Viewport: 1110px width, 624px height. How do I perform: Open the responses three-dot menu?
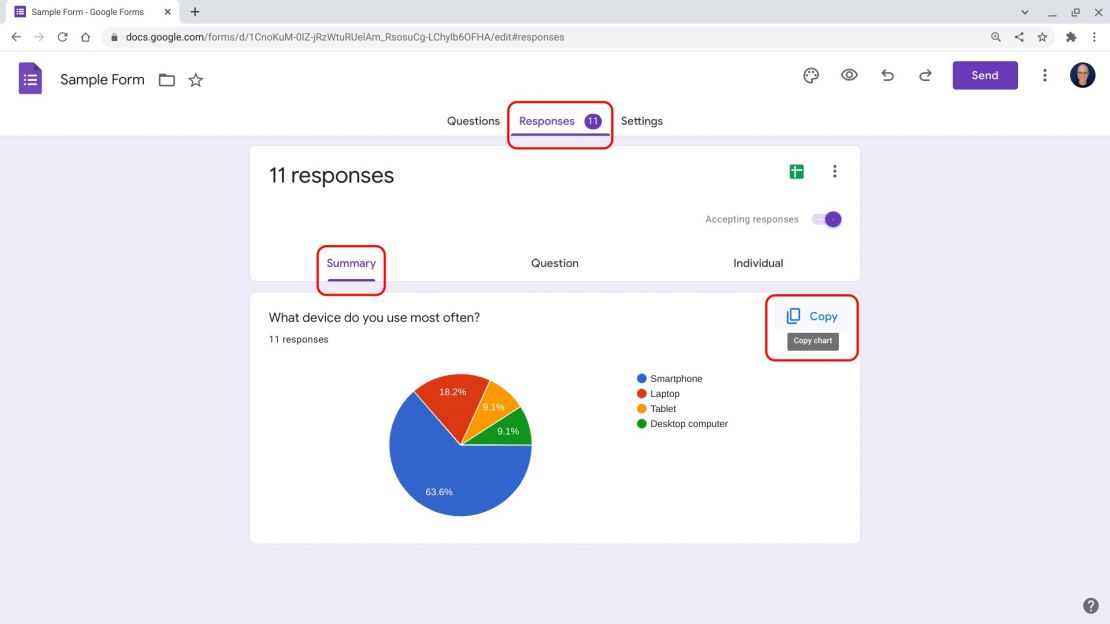[x=835, y=171]
